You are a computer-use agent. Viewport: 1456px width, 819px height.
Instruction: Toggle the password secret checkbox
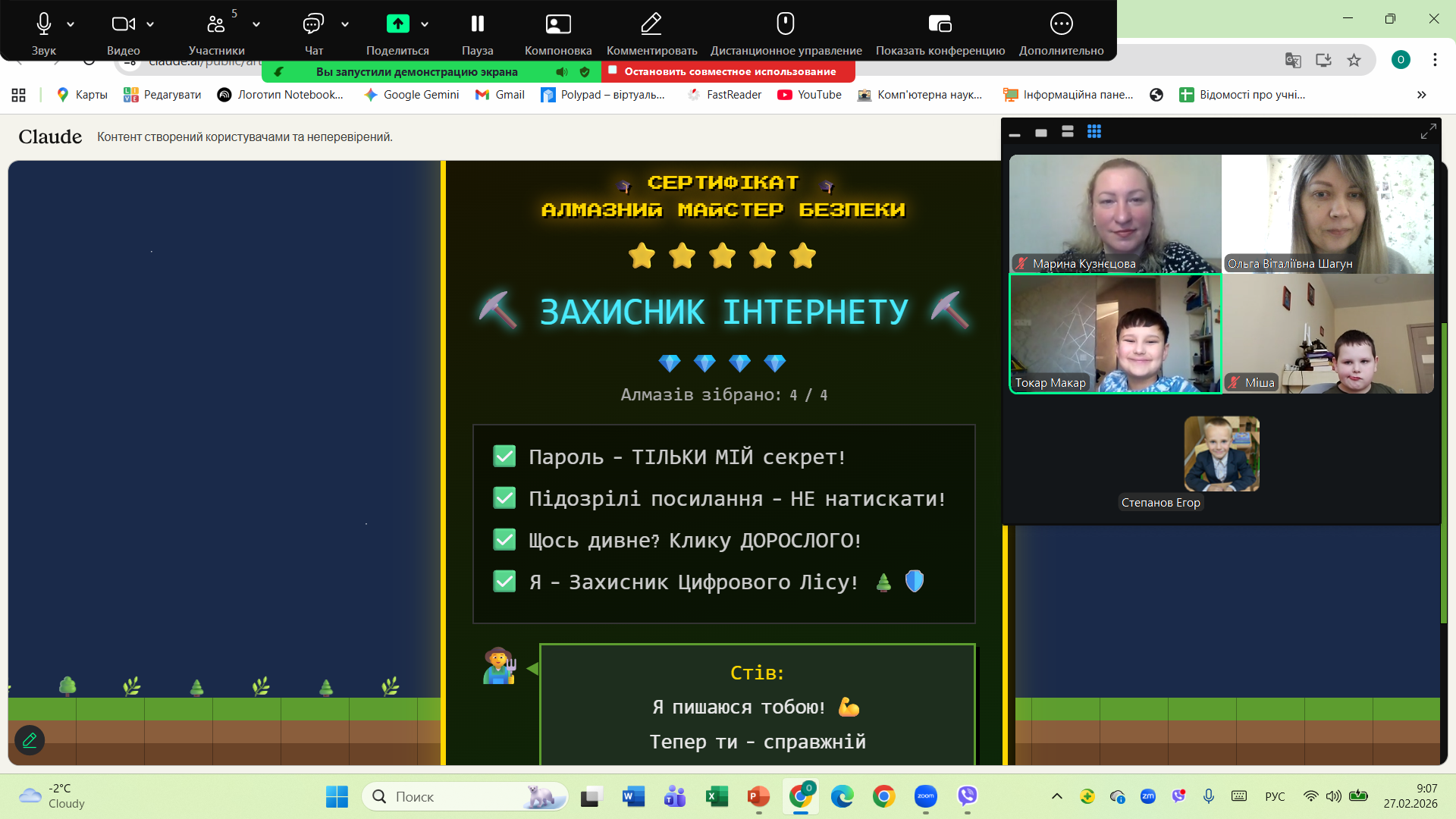[x=504, y=457]
